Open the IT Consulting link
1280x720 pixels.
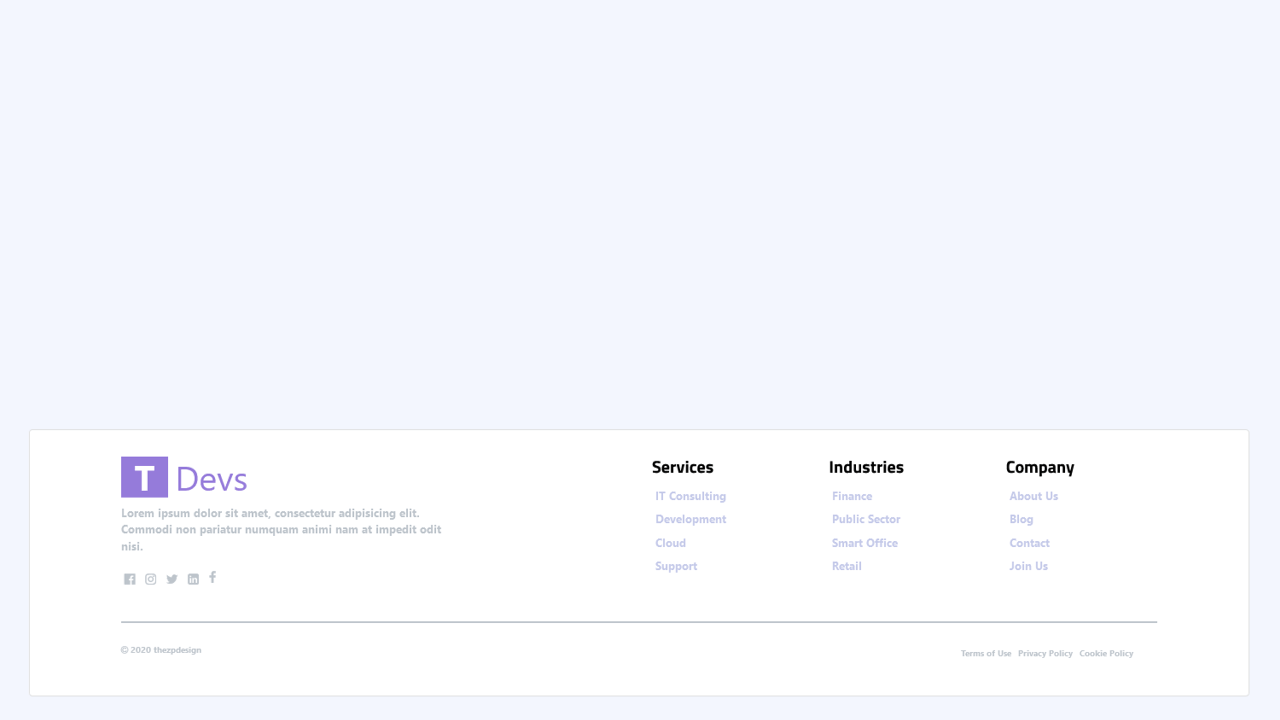click(690, 496)
